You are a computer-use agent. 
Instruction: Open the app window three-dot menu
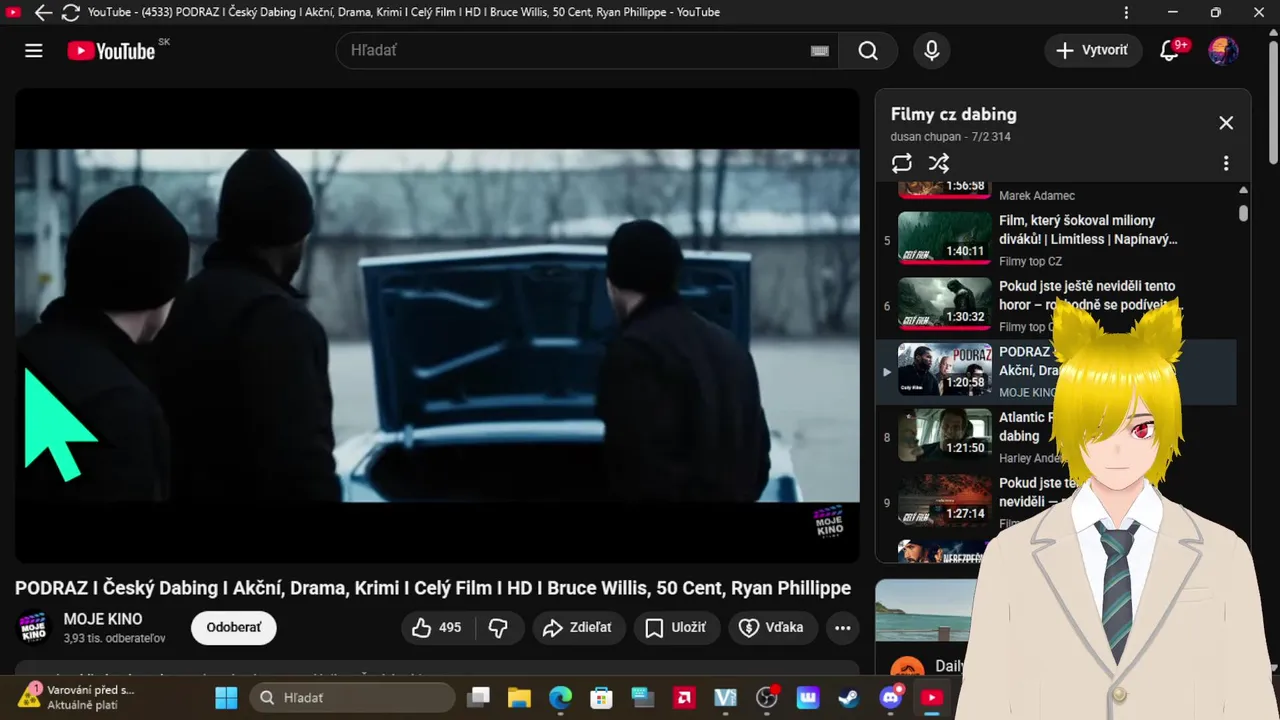point(1127,13)
